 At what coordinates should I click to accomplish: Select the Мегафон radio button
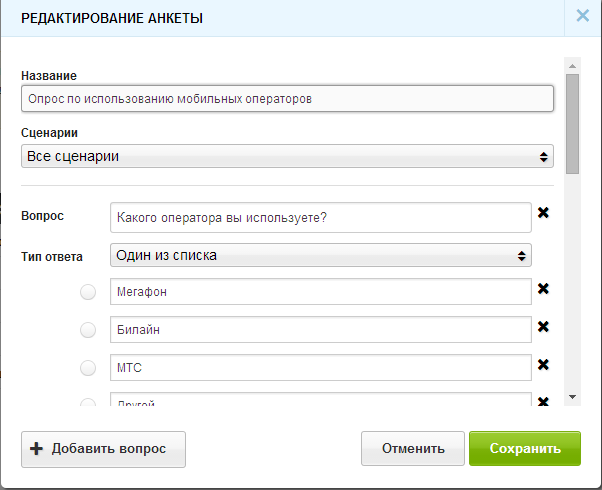(x=88, y=292)
